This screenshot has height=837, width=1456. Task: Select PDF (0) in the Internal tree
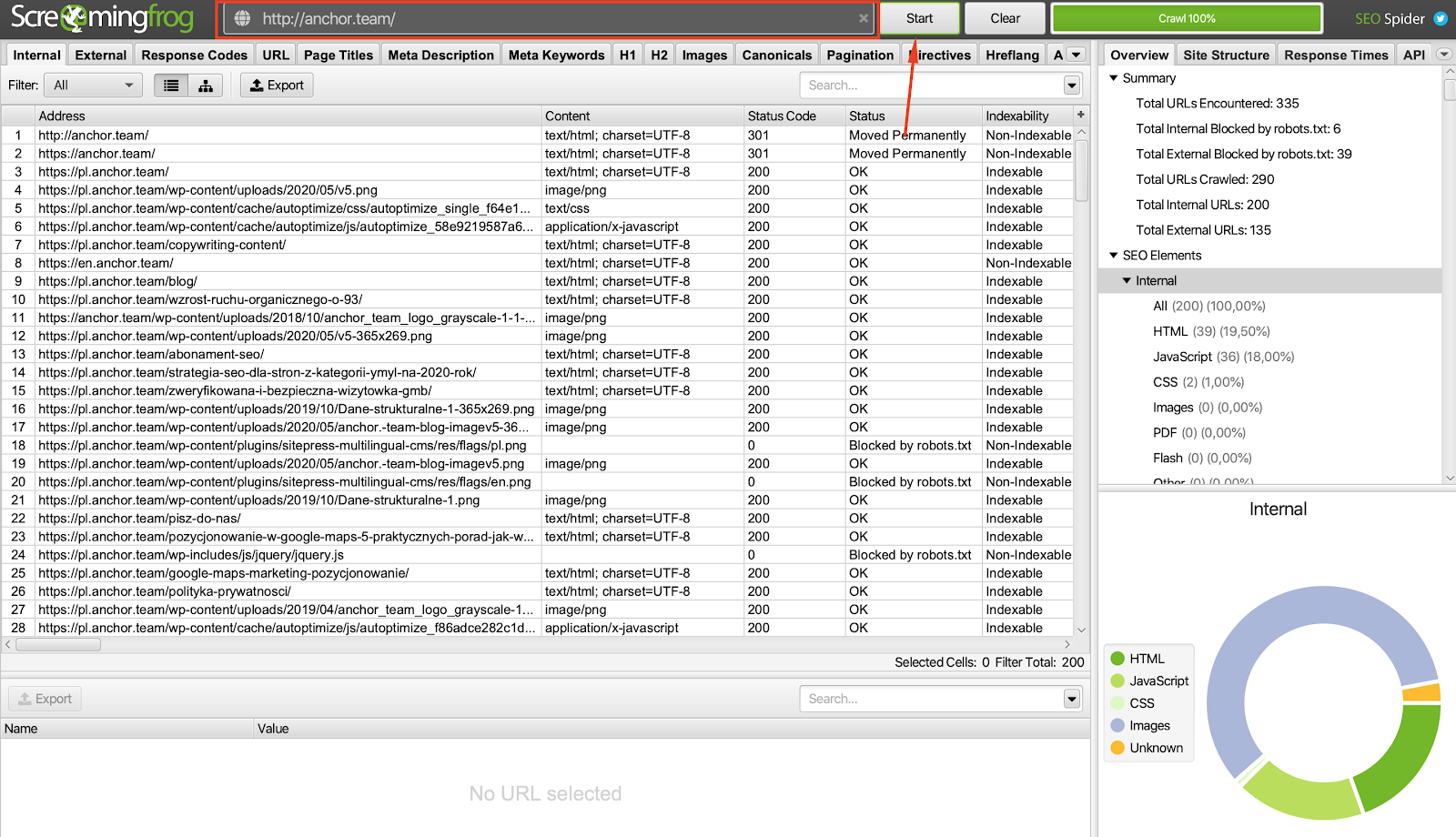[1199, 433]
